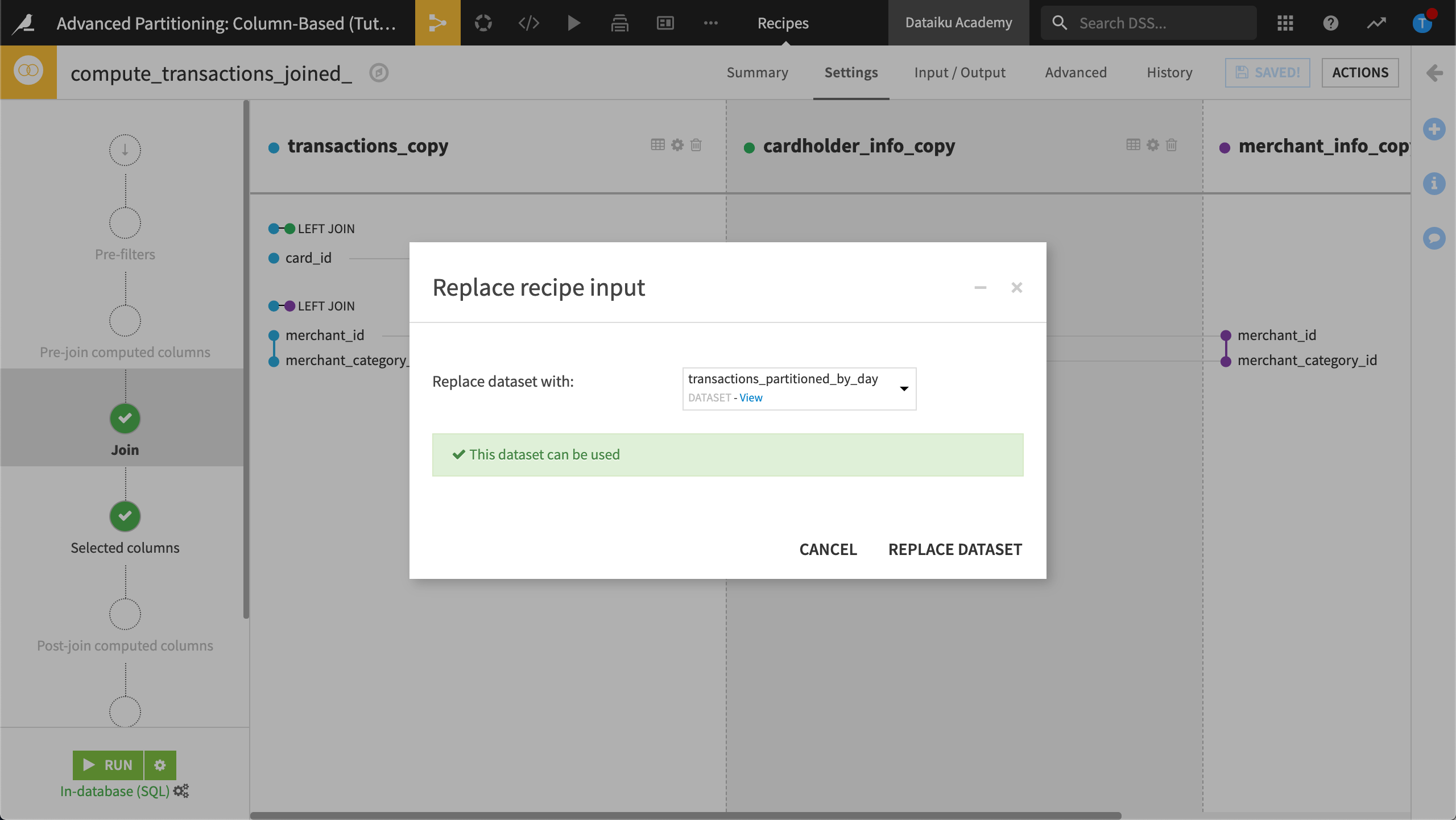
Task: Collapse the panel using the top-right arrow
Action: tap(1435, 73)
